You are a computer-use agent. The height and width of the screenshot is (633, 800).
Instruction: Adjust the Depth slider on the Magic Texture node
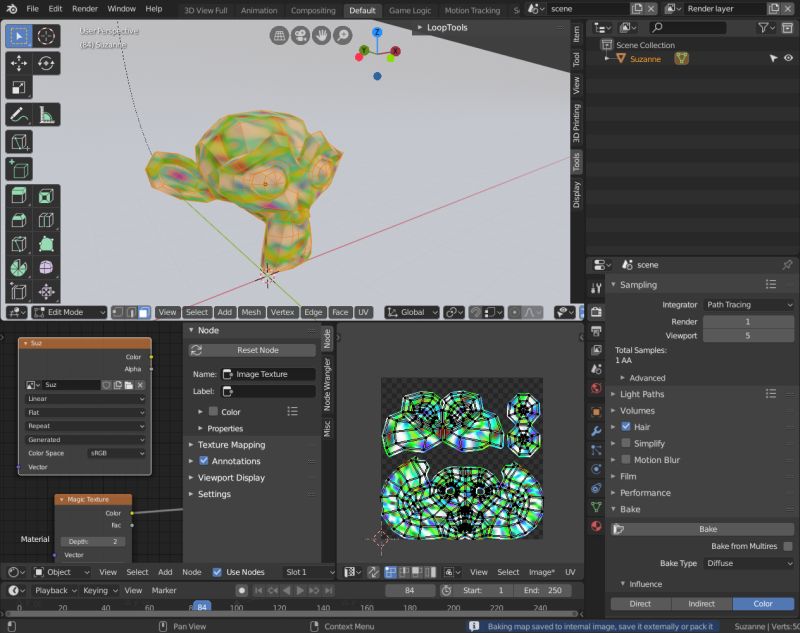[94, 541]
